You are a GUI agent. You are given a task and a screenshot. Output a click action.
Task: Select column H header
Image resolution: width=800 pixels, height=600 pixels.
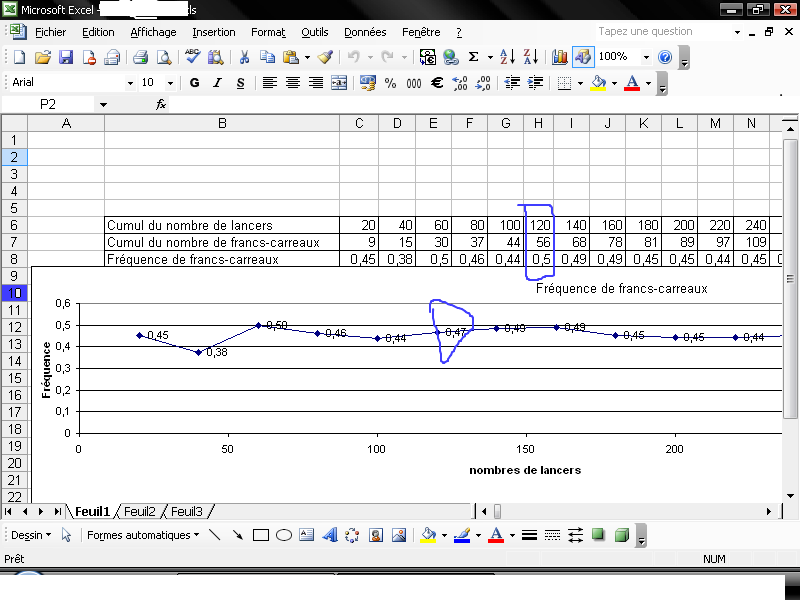point(538,123)
